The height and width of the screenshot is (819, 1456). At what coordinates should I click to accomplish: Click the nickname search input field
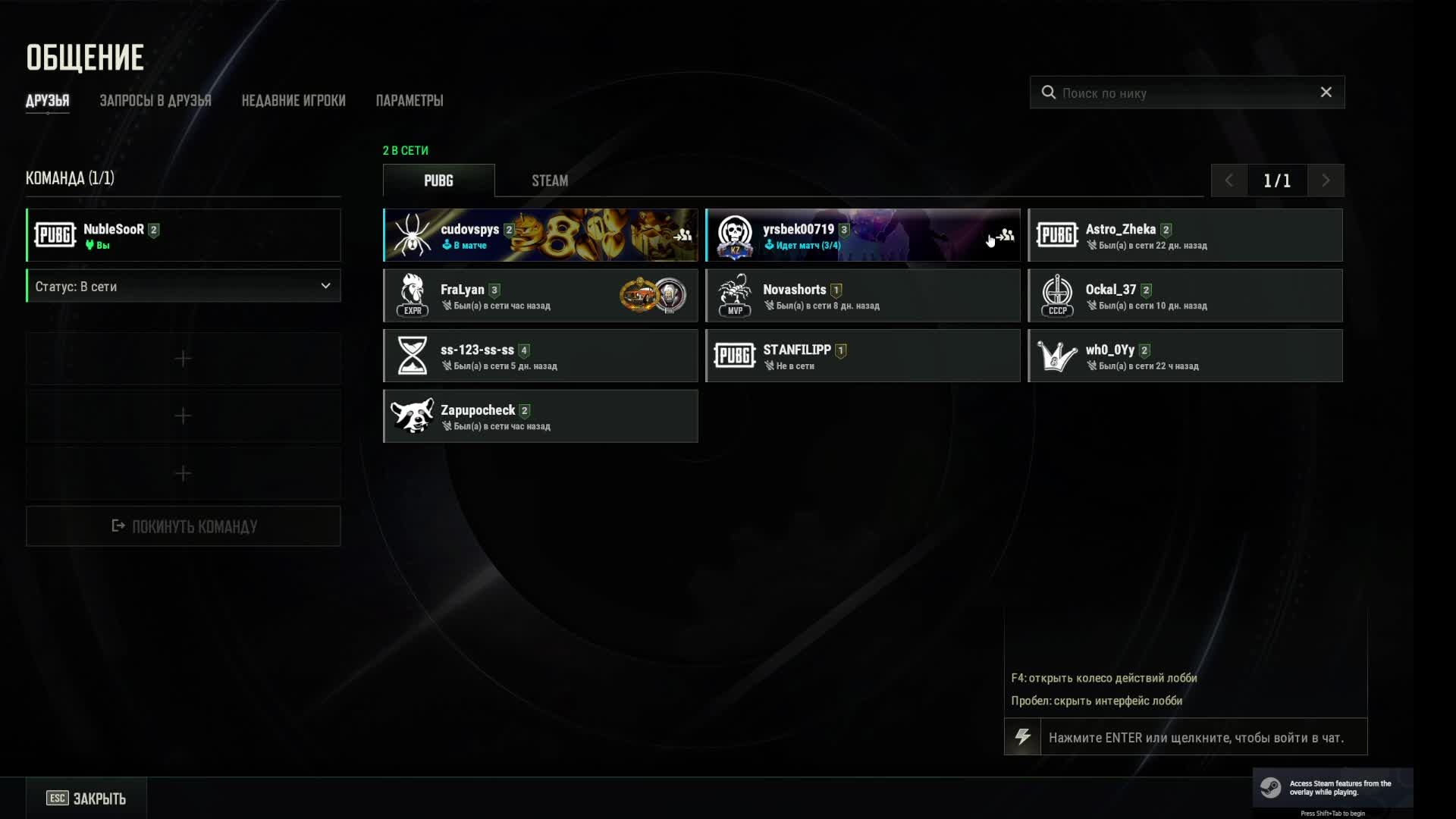(1187, 93)
